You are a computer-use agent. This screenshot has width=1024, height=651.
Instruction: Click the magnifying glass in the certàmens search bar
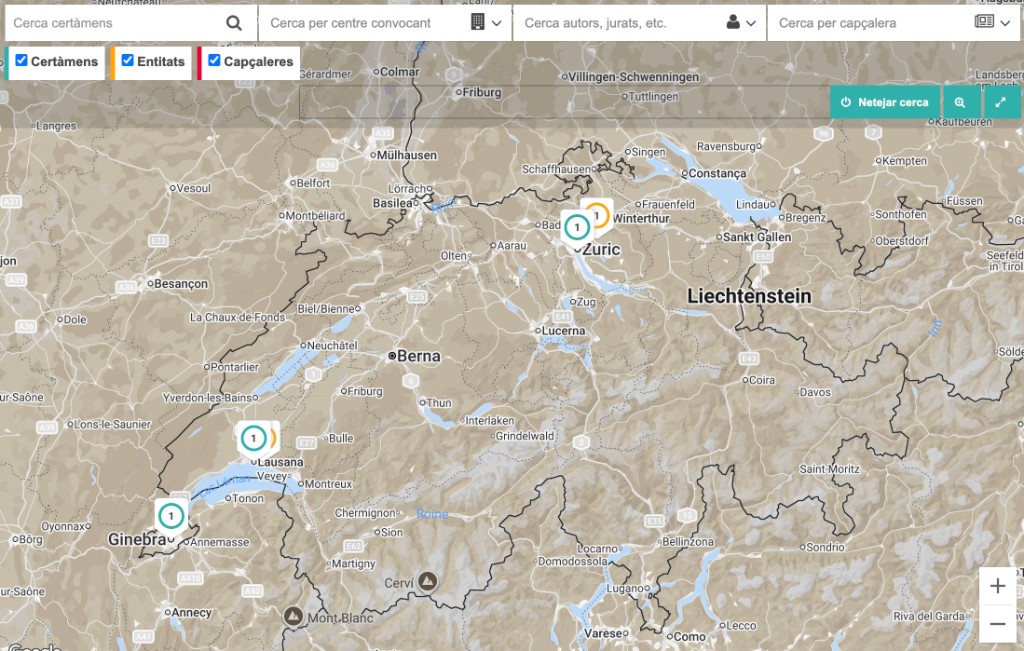[234, 21]
